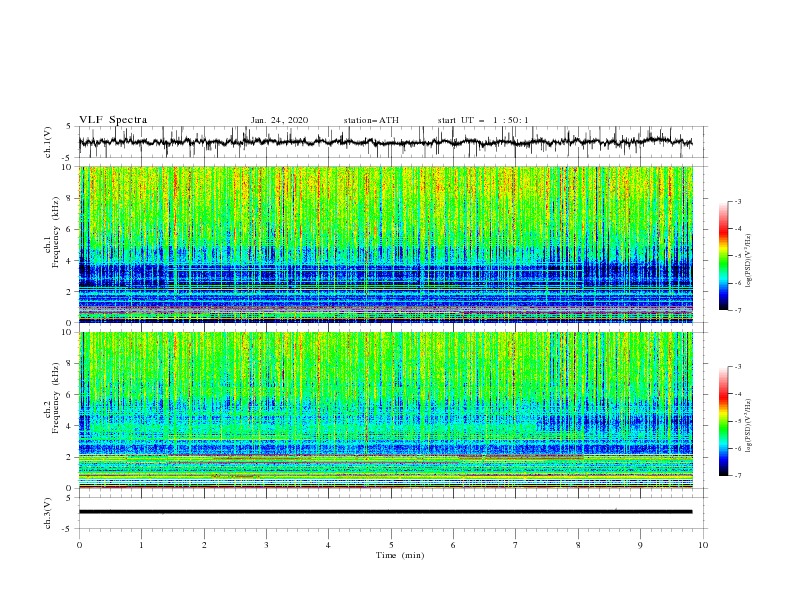Click the "4" kHz tick on ch.1 frequency axis

(x=70, y=261)
